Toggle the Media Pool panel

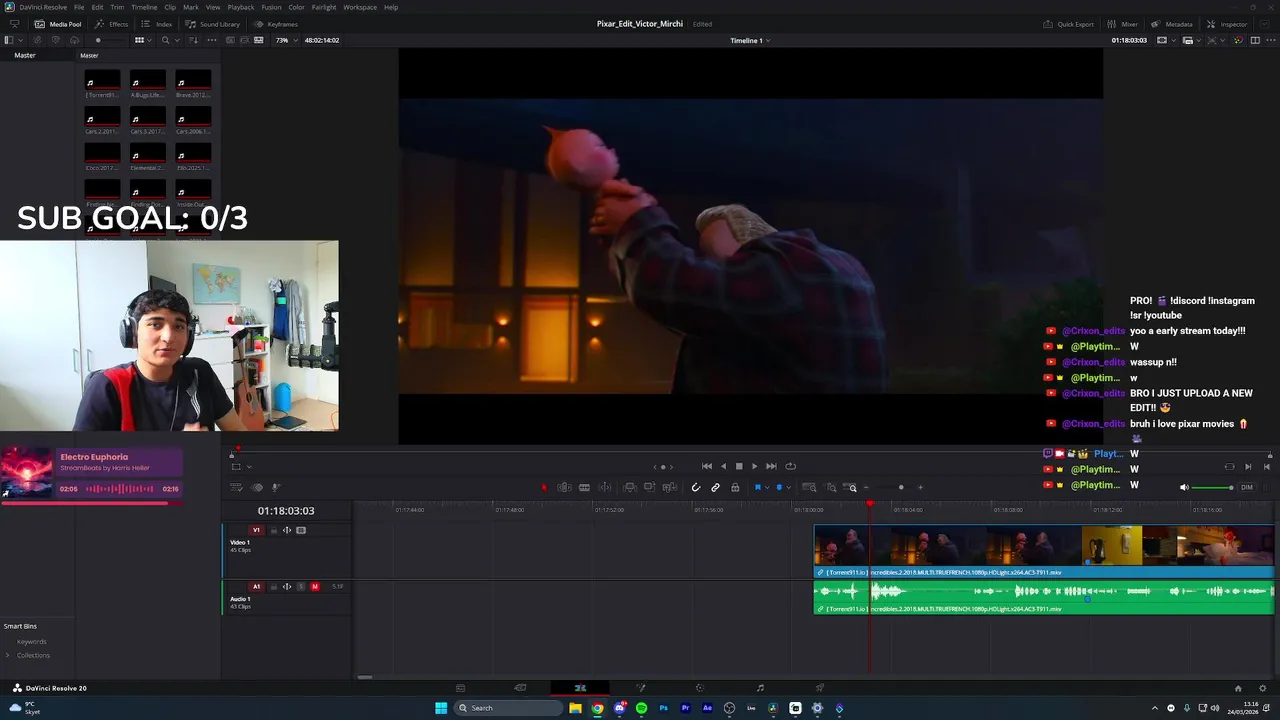coord(58,24)
